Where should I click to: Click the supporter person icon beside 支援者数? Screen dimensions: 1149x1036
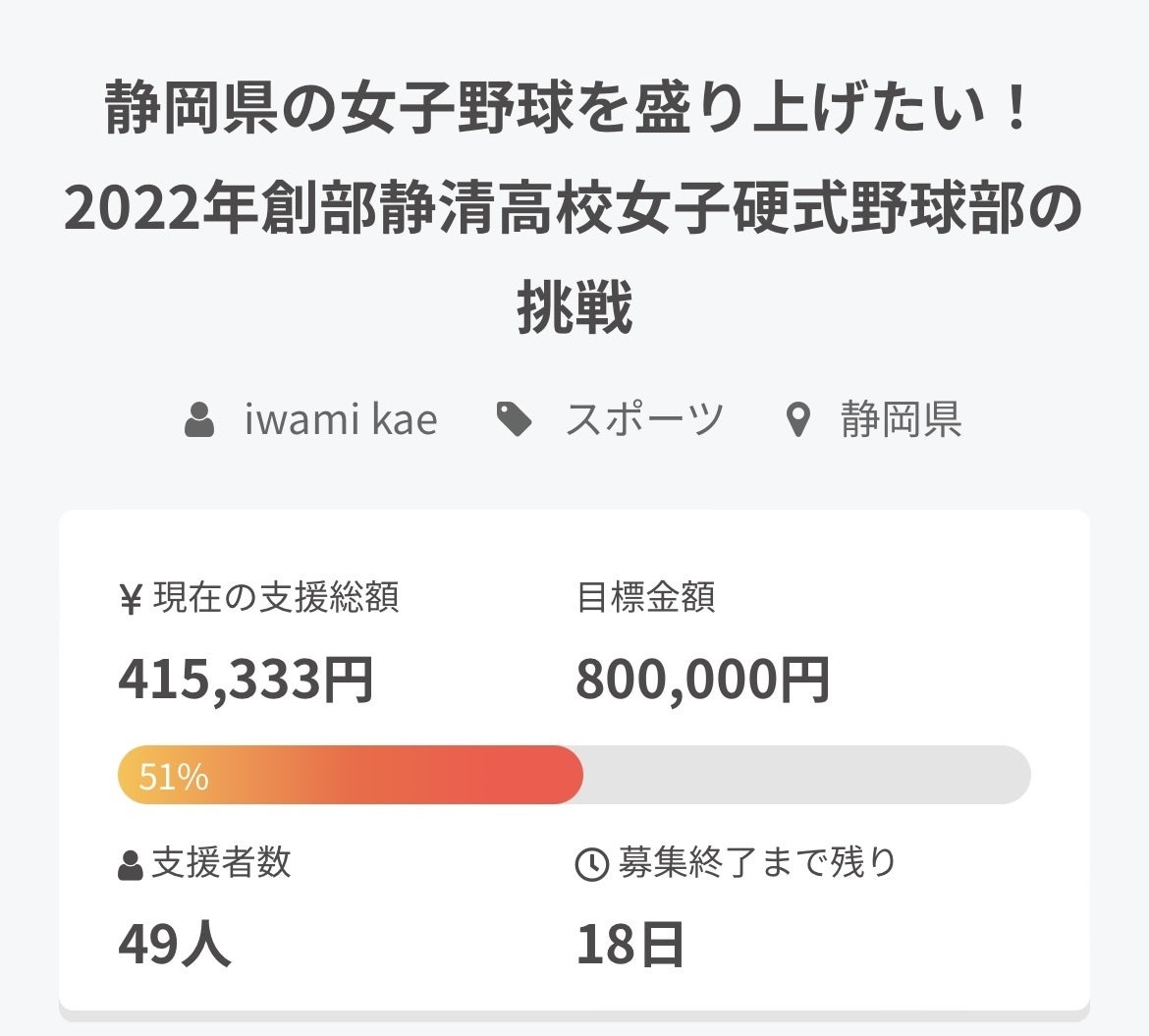[130, 866]
